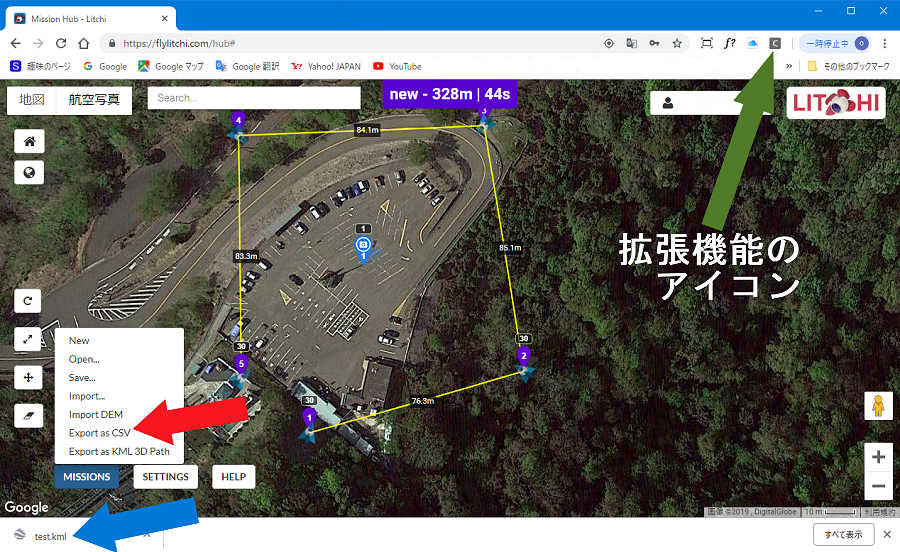Click the globe icon button
Viewport: 900px width, 552px height.
pyautogui.click(x=29, y=173)
